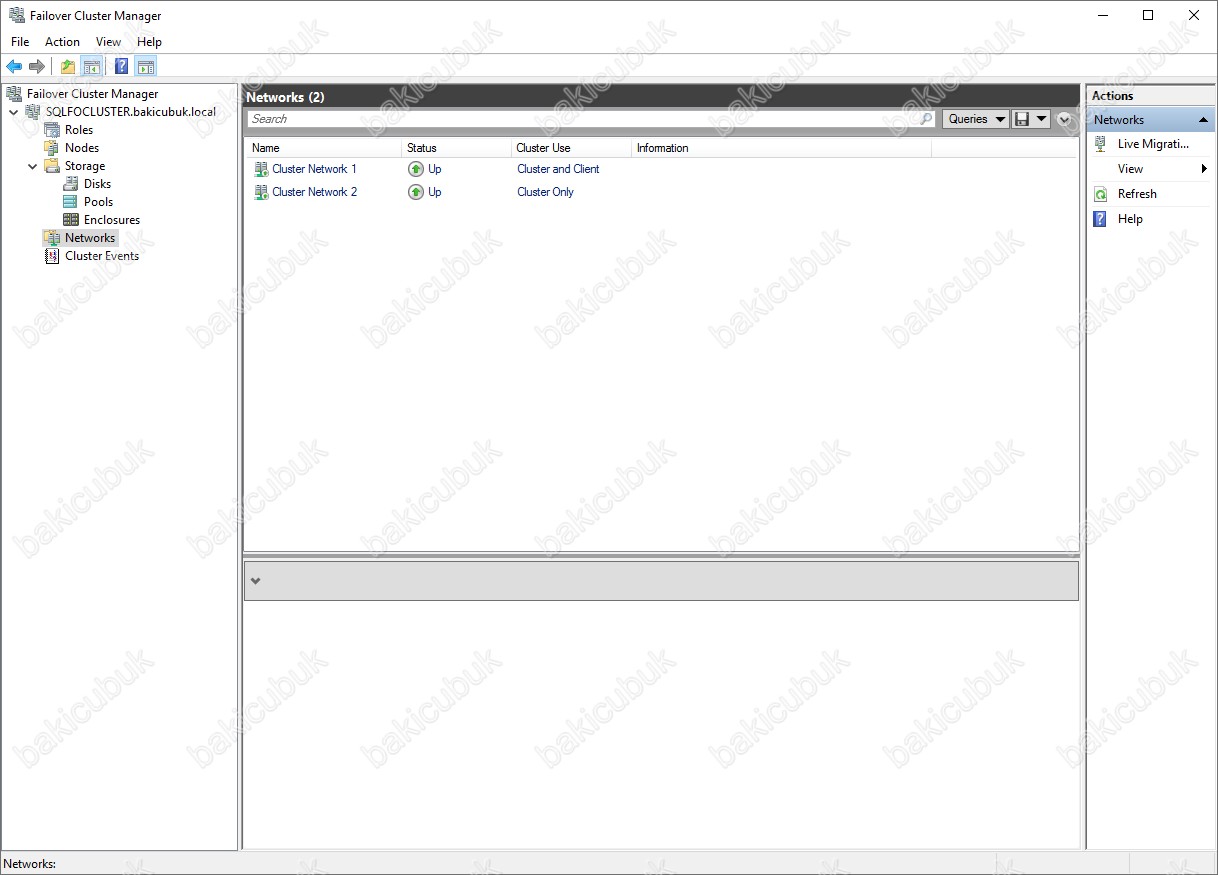Click the Live Migration Settings icon in Actions
Screen dimensions: 1218x875
1101,144
